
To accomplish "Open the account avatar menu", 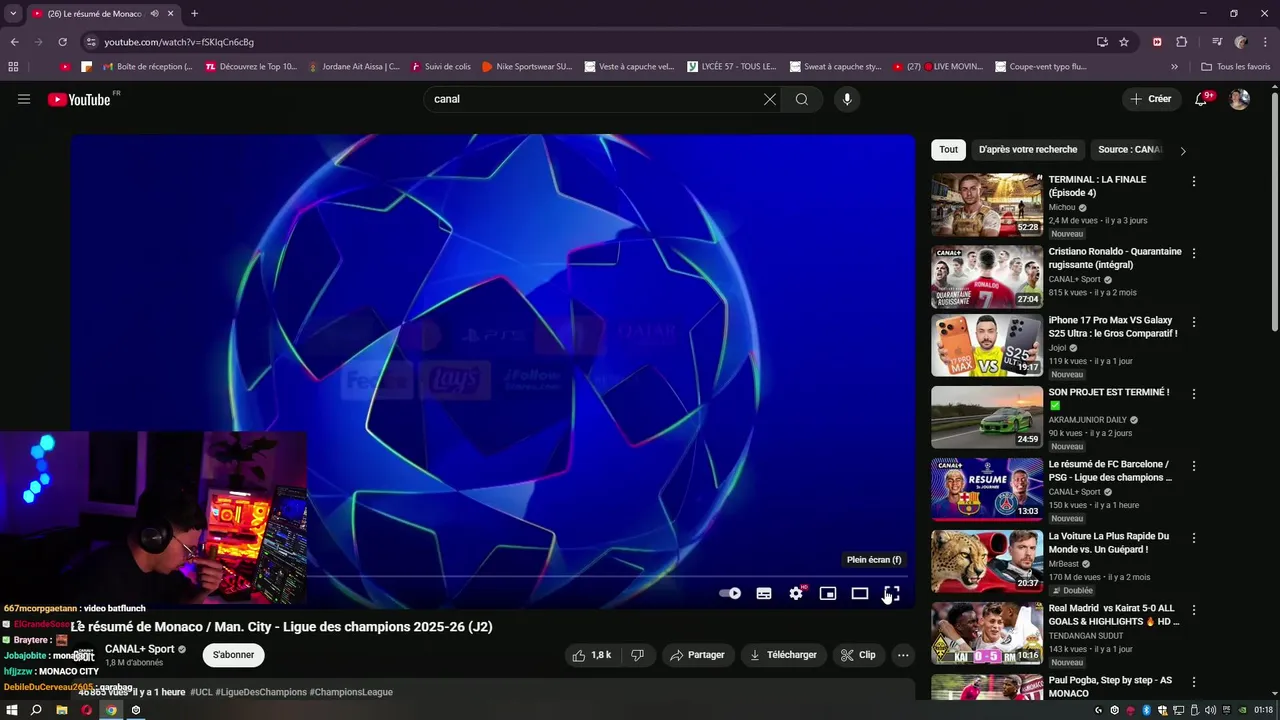I will tap(1239, 99).
